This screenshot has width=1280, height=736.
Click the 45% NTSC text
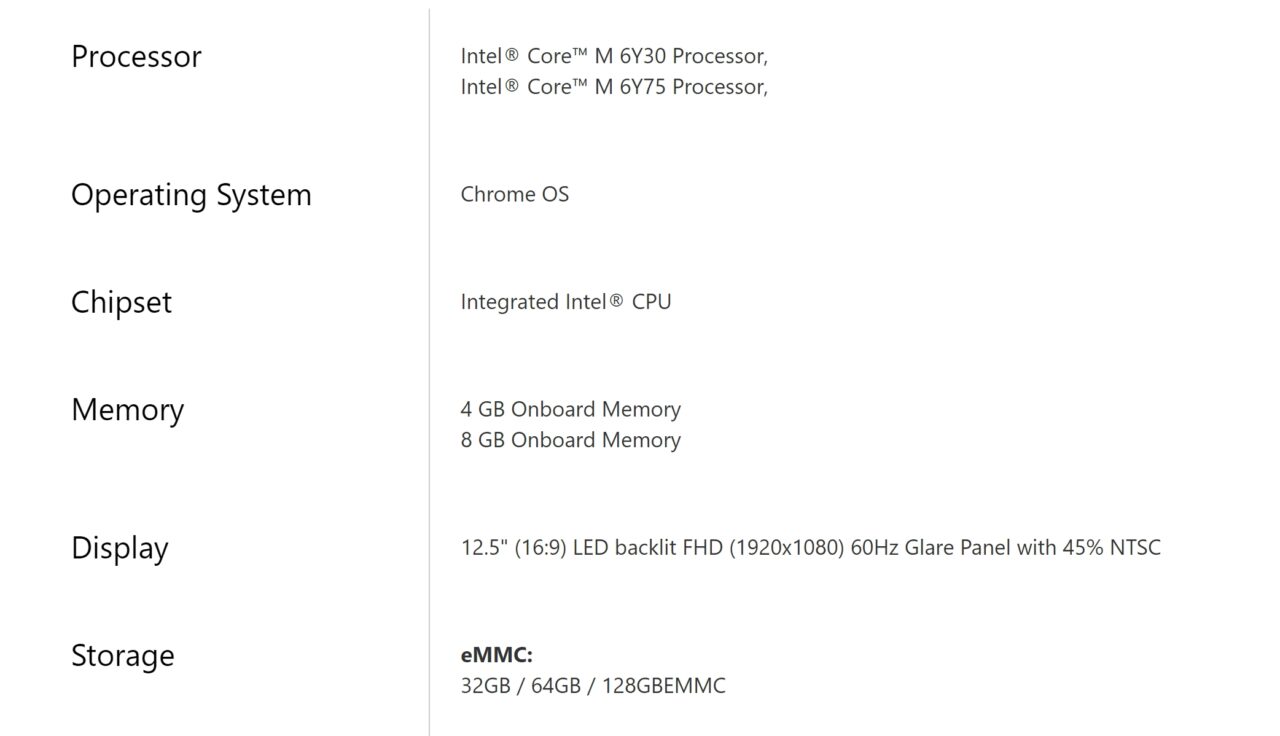pyautogui.click(x=1114, y=548)
